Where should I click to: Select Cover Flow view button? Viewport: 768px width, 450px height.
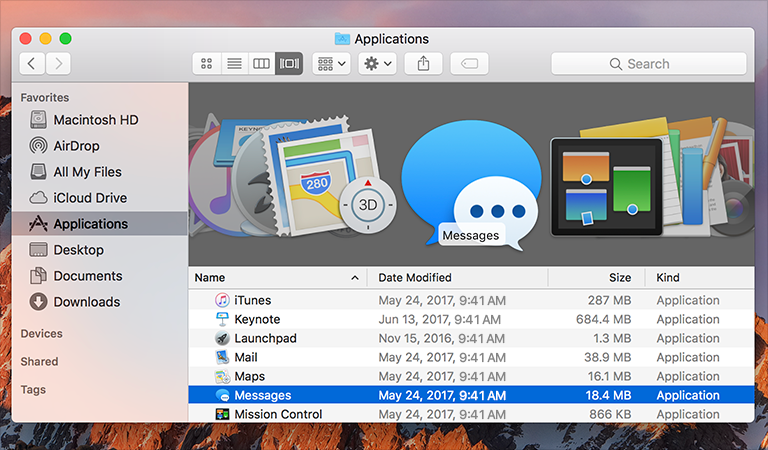(289, 64)
